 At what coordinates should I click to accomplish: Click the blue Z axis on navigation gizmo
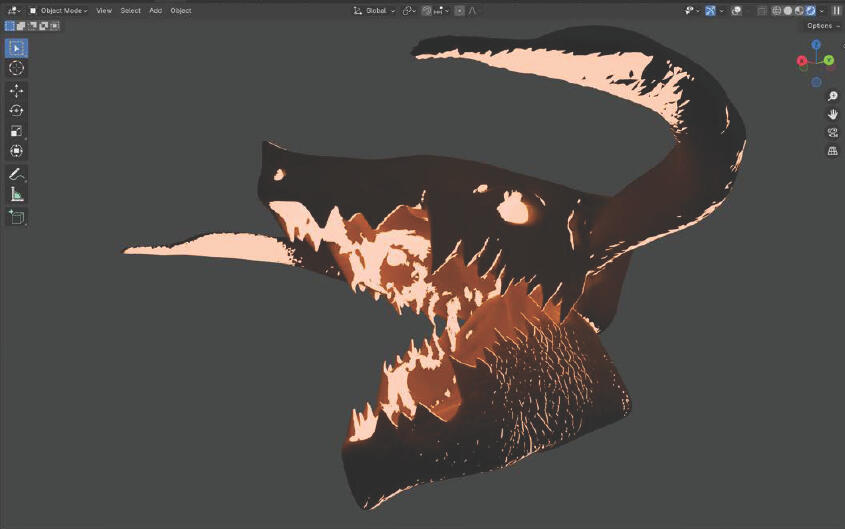pyautogui.click(x=816, y=45)
